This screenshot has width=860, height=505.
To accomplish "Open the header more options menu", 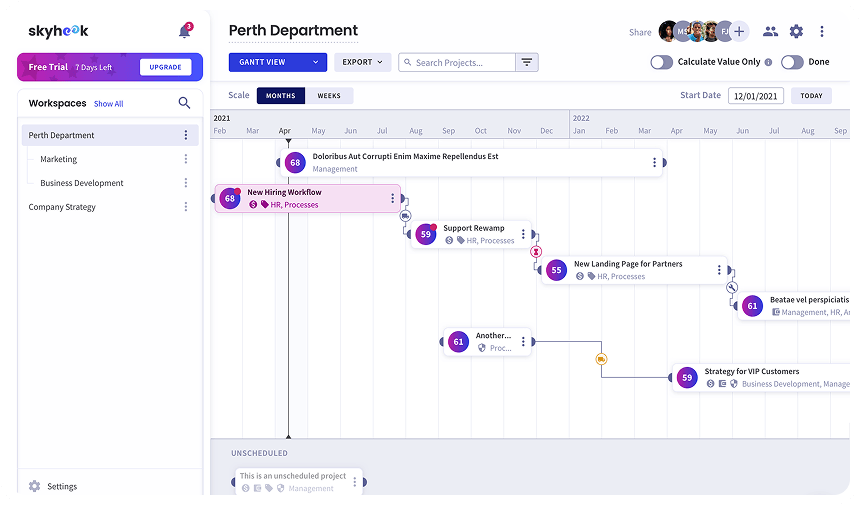I will [x=822, y=32].
